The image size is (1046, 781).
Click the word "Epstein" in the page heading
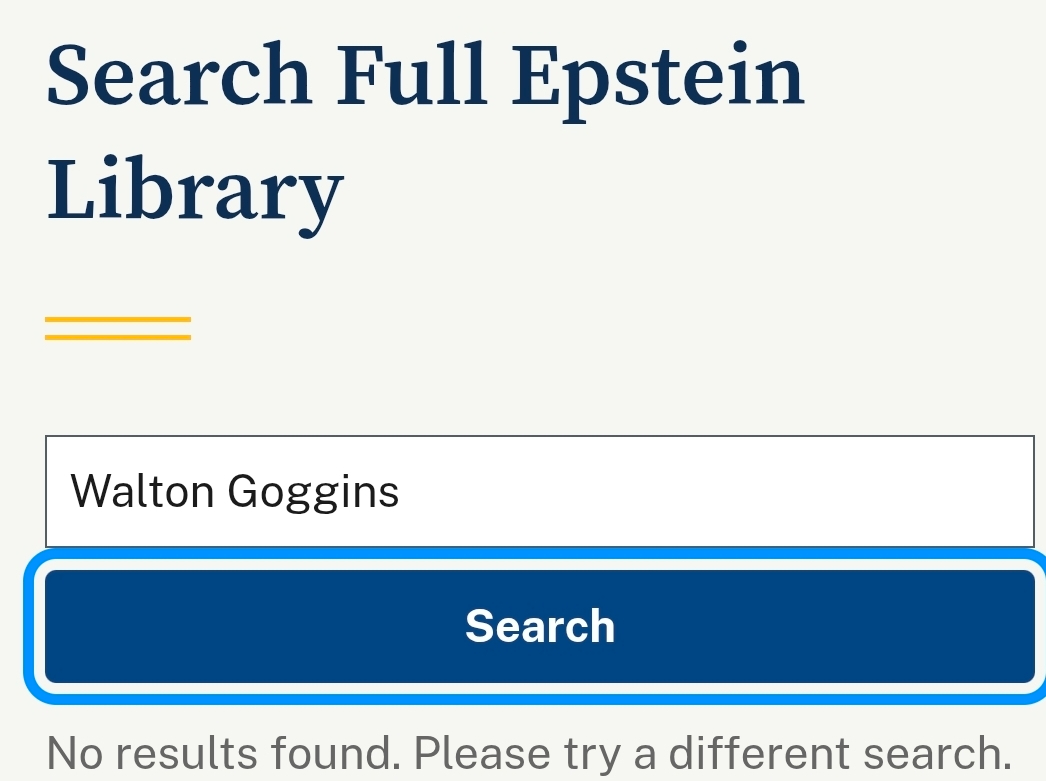pos(658,78)
